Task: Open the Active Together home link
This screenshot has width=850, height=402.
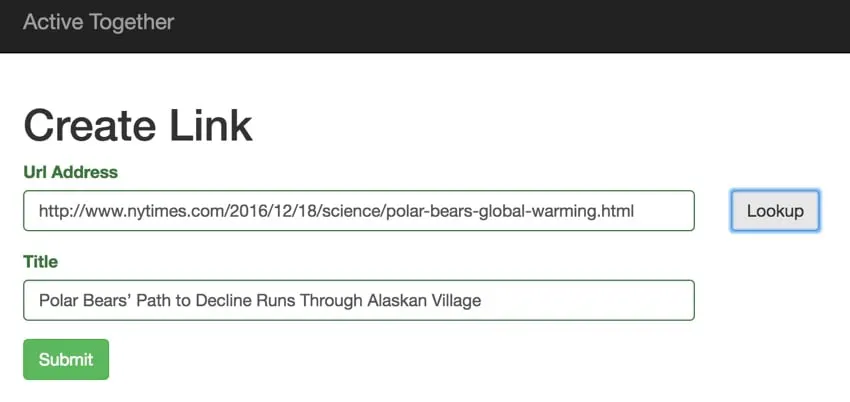Action: tap(98, 22)
